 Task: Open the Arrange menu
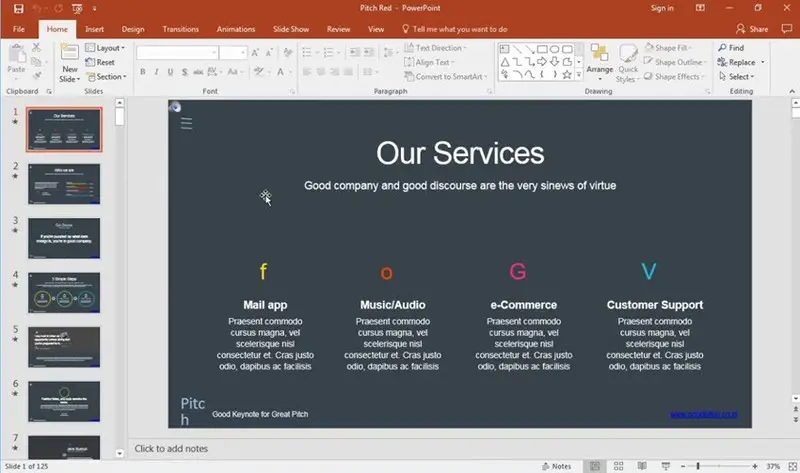[x=599, y=62]
